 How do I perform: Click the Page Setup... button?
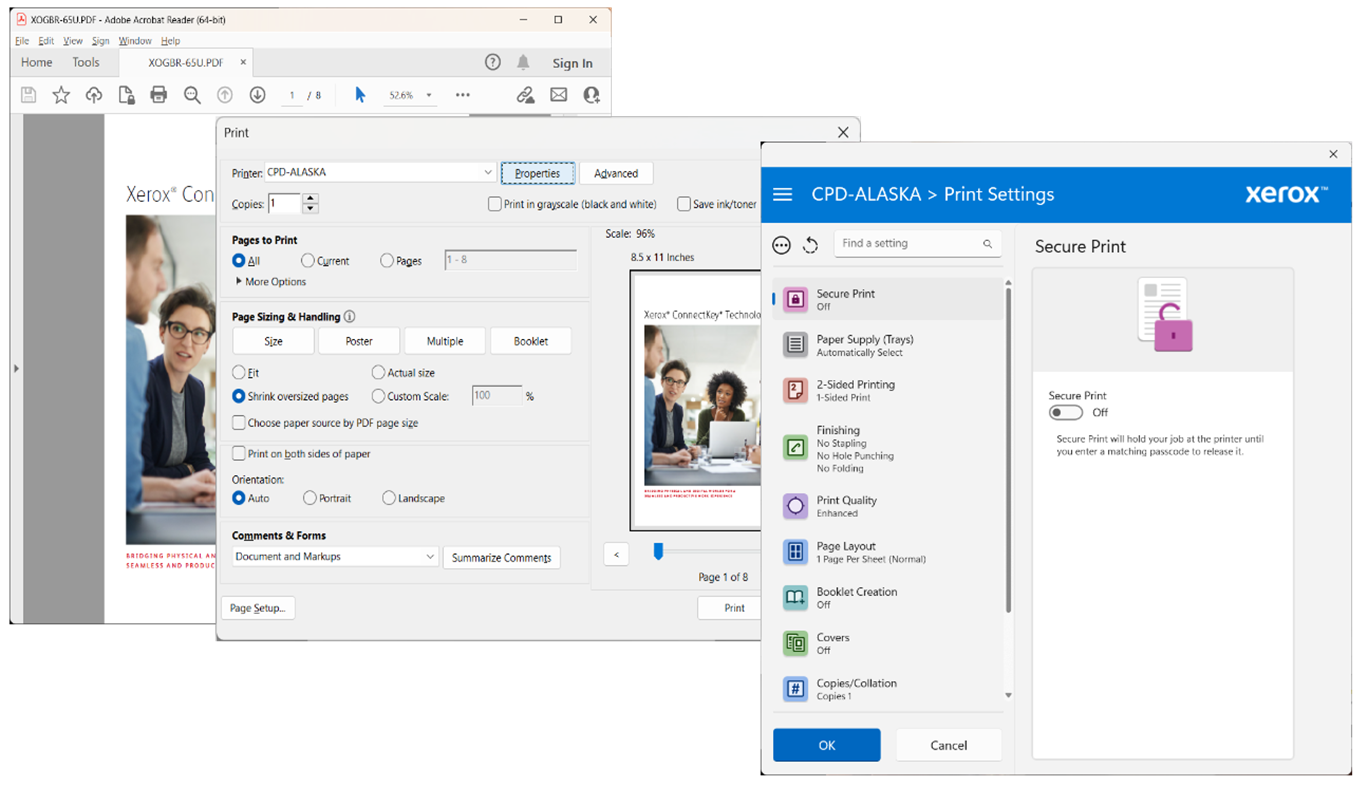coord(258,608)
